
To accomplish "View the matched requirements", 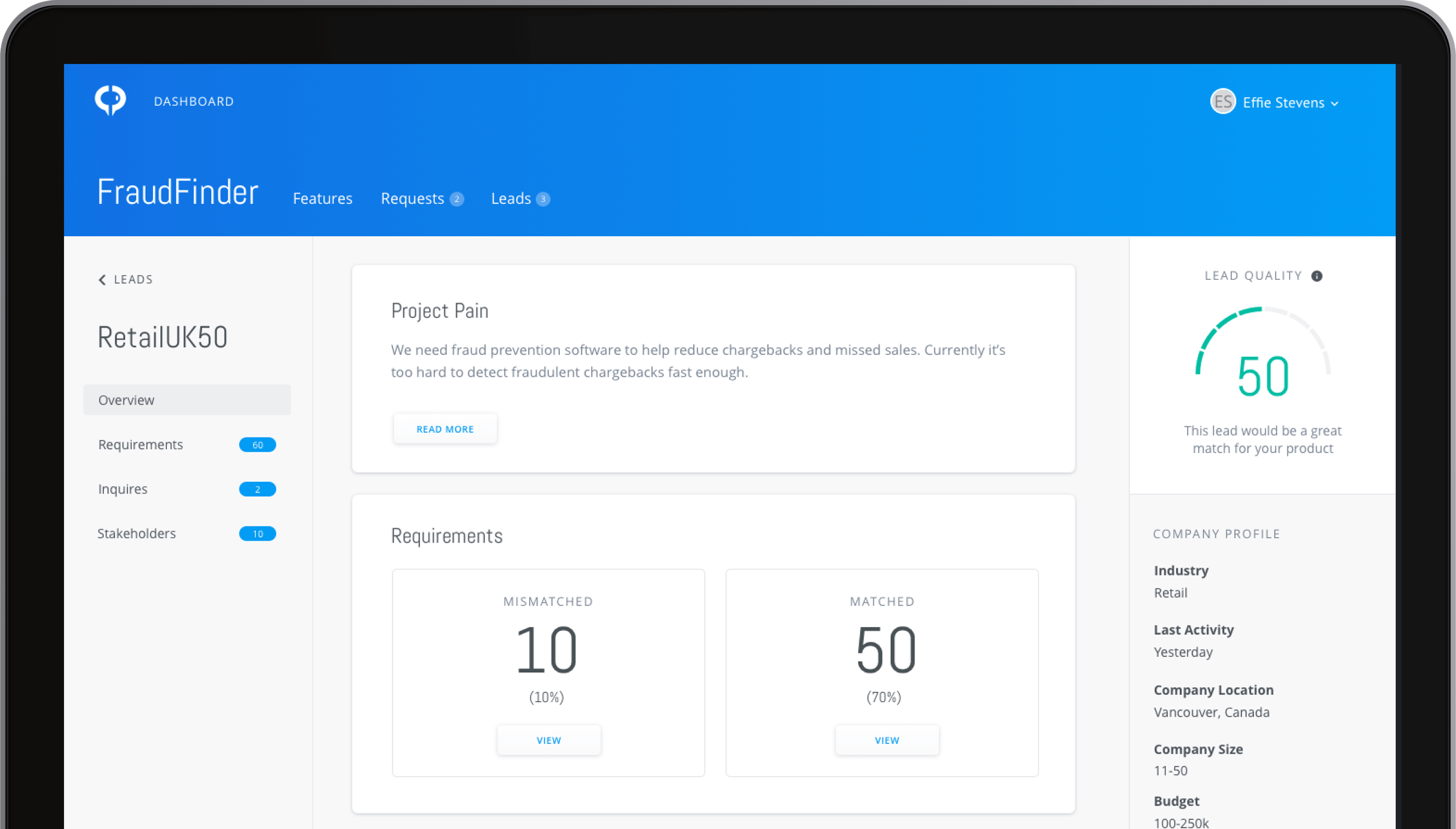I will tap(886, 740).
